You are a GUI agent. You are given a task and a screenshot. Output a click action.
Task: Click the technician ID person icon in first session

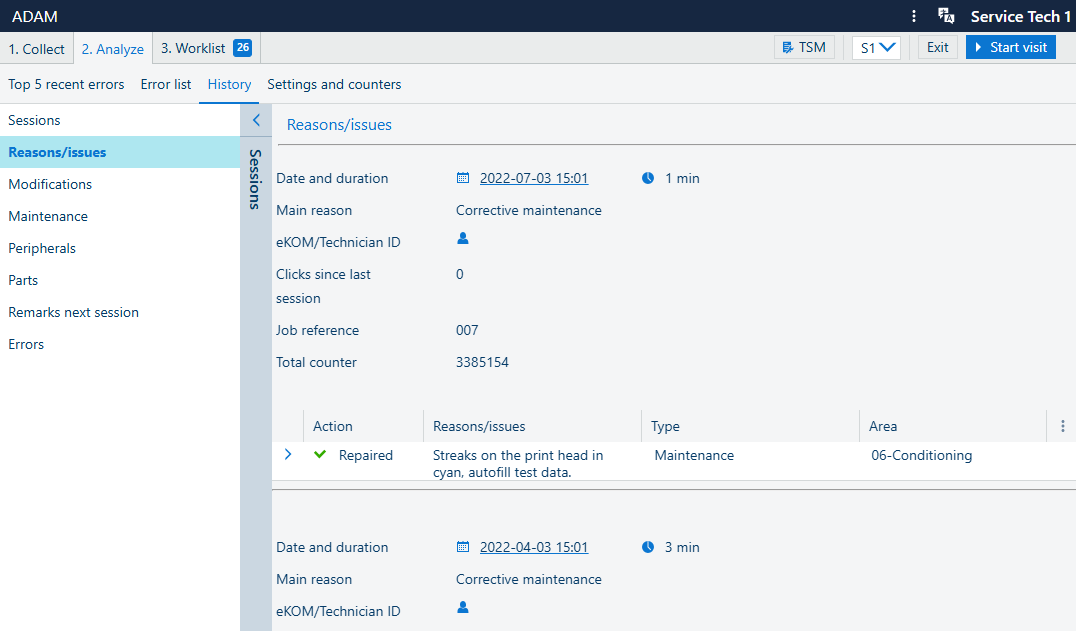click(462, 239)
